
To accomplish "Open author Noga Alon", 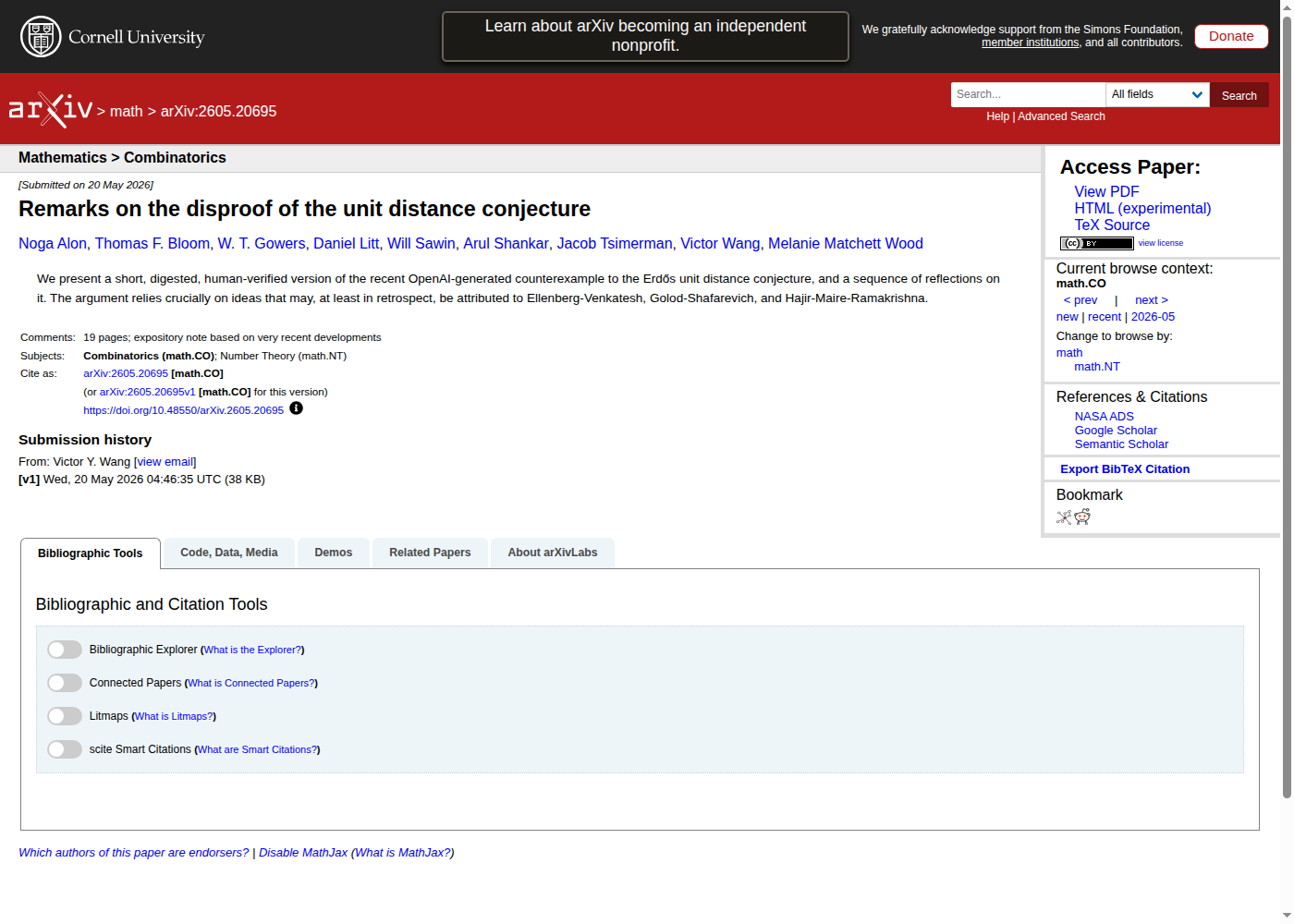I will (x=53, y=243).
